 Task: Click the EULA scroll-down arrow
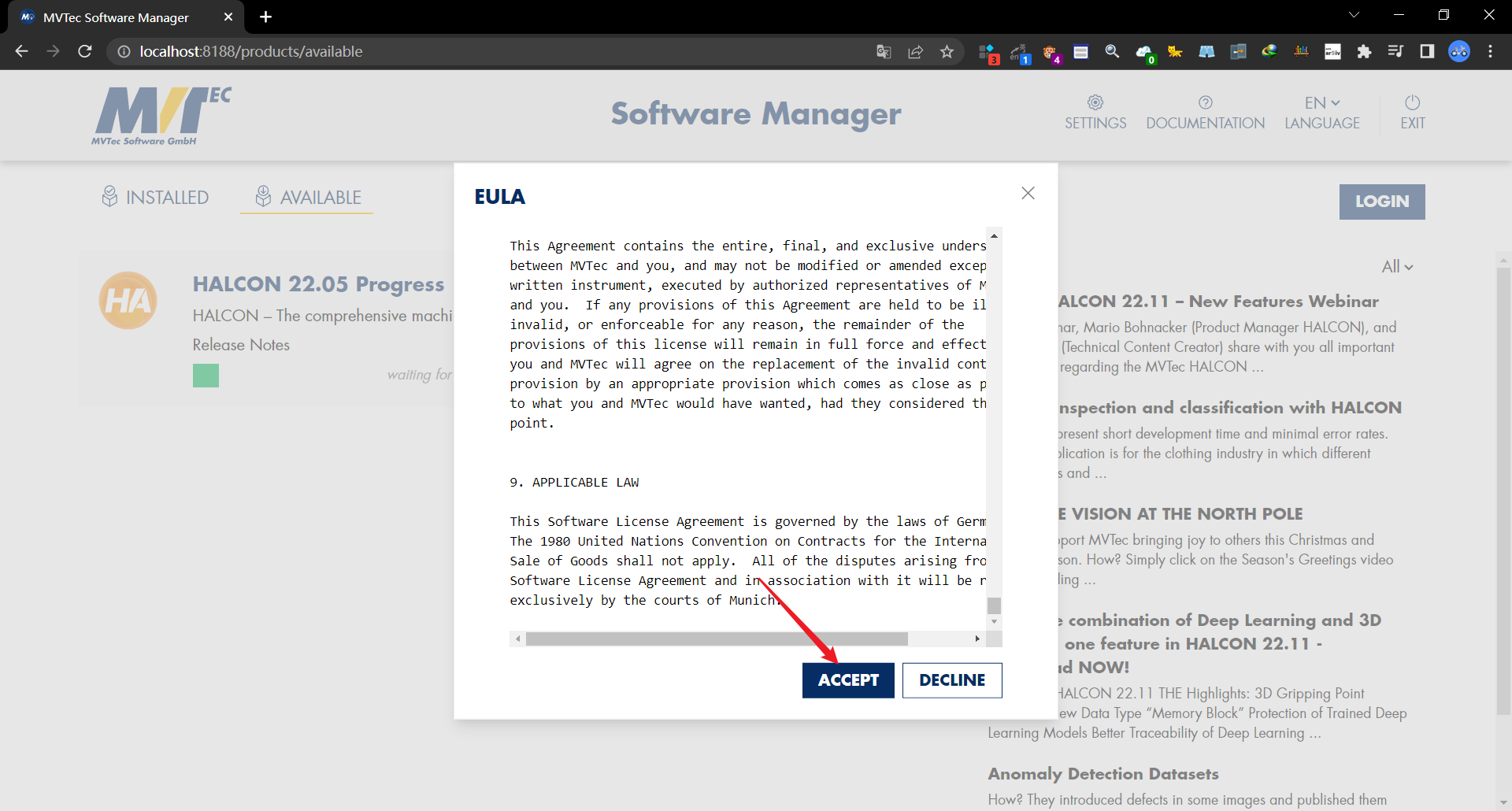point(995,622)
